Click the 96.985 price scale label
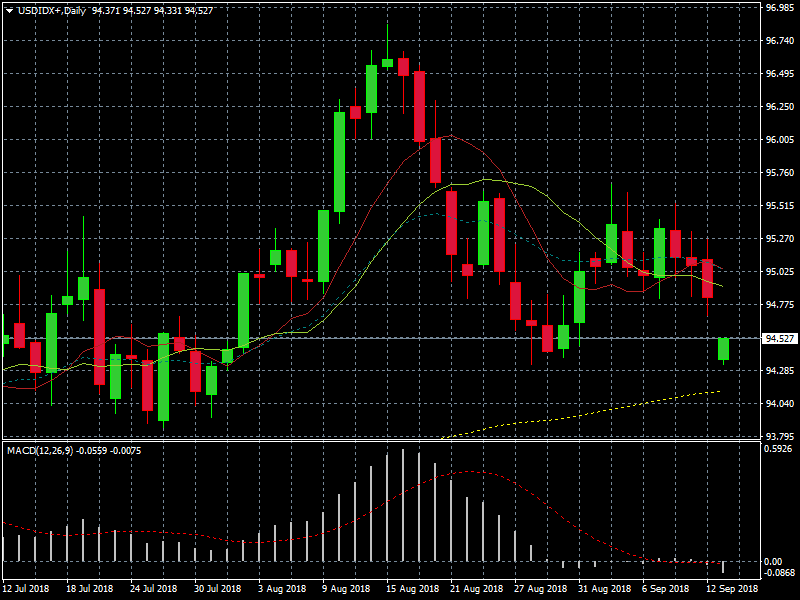The width and height of the screenshot is (800, 600). 779,7
